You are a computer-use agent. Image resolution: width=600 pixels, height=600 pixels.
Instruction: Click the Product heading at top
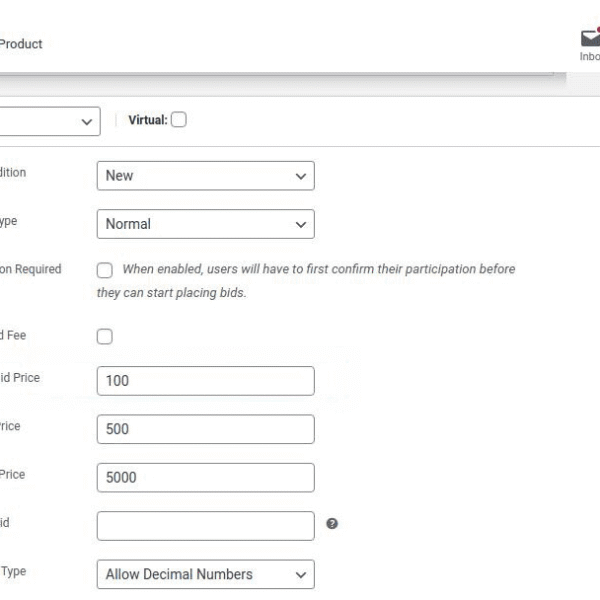(21, 44)
